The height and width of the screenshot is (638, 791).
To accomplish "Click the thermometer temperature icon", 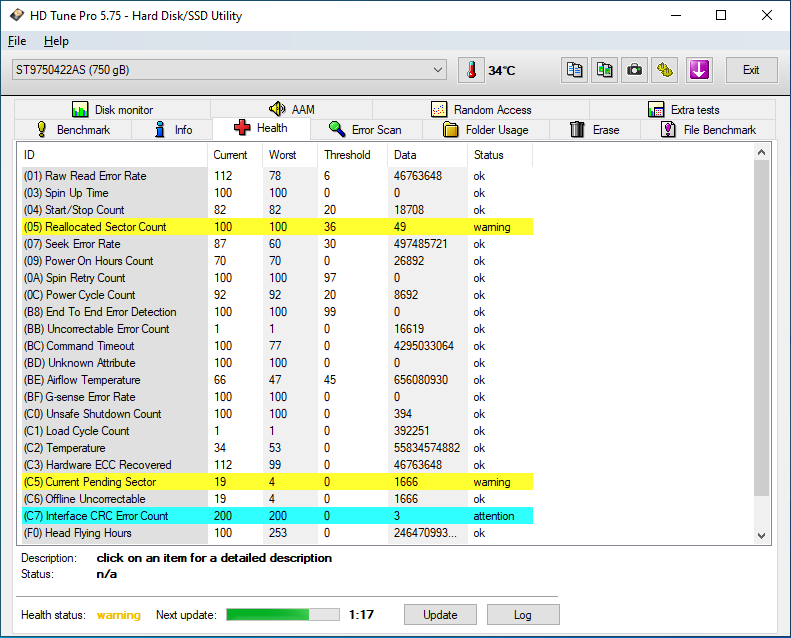I will click(x=470, y=70).
